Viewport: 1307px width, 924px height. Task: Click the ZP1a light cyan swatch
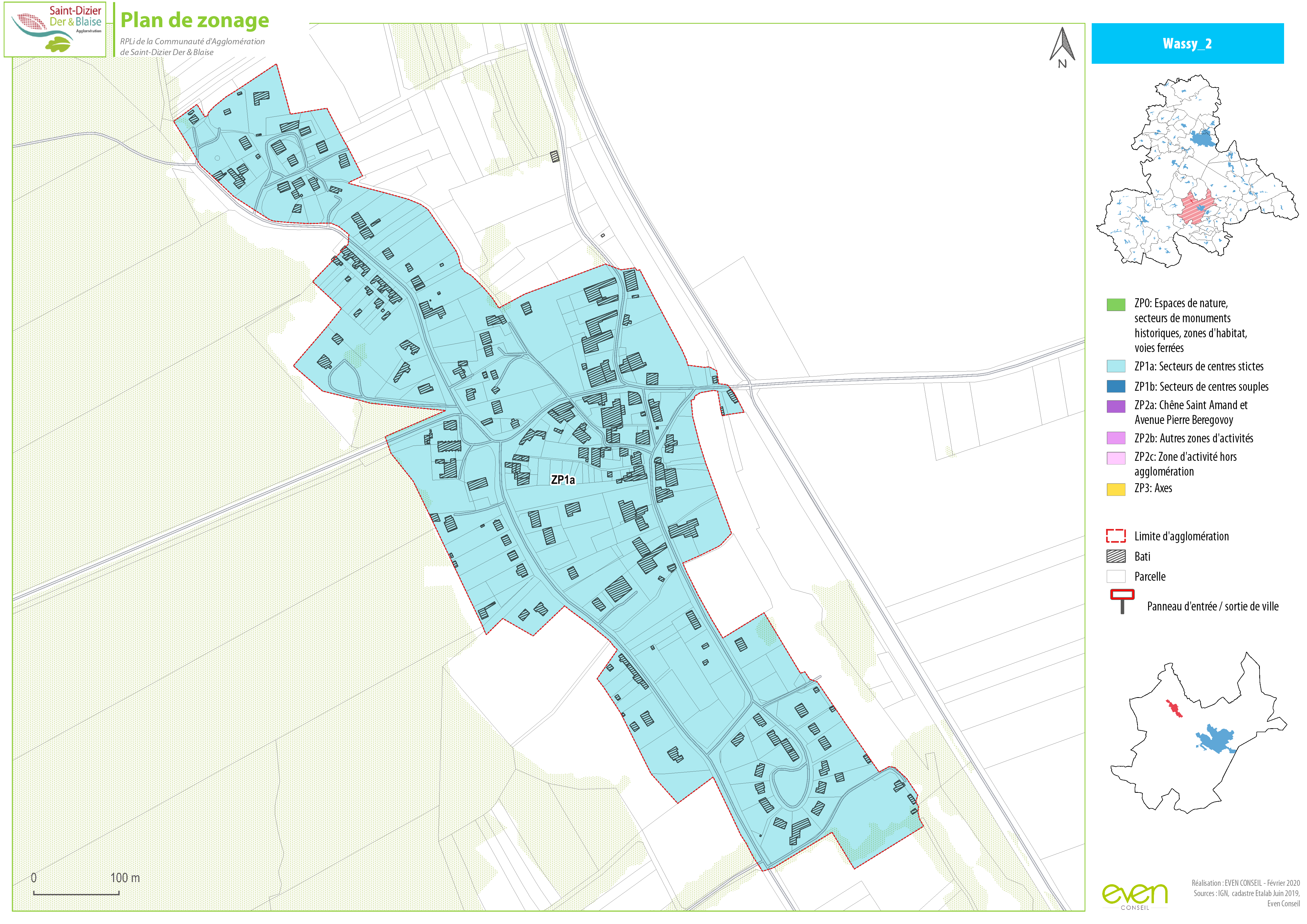tap(1116, 366)
